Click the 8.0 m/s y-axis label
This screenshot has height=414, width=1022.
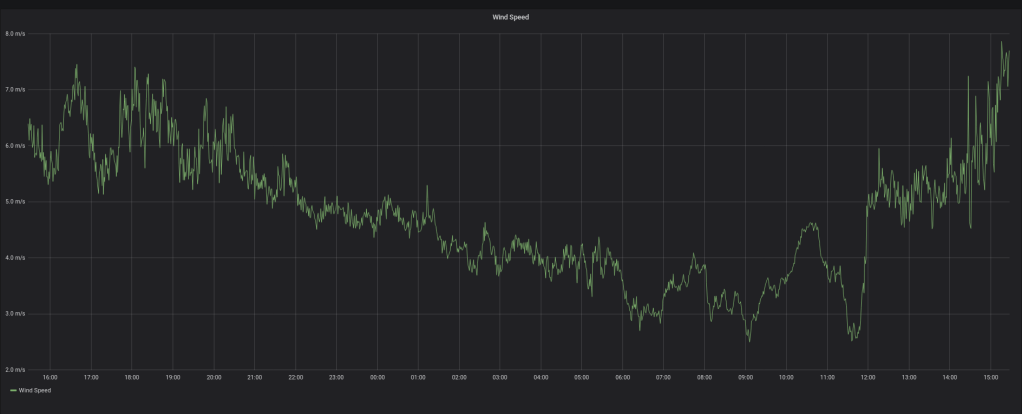(15, 34)
